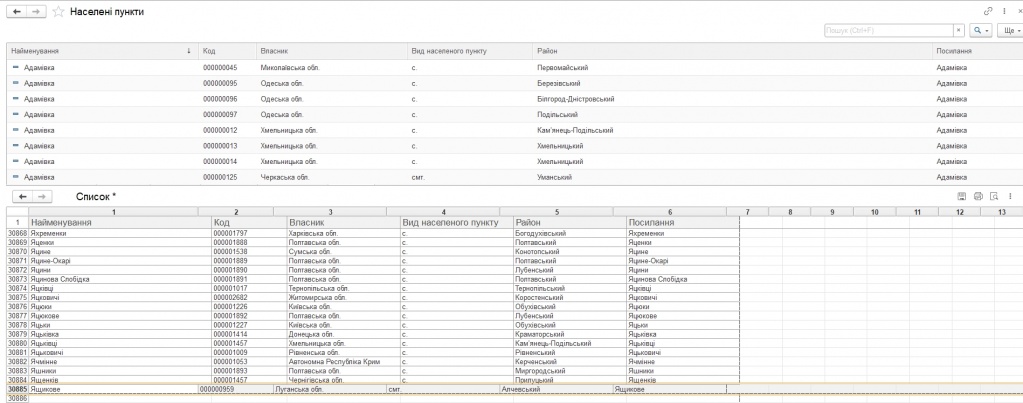This screenshot has height=403, width=1023.
Task: Click the copy link icon at top right
Action: point(989,10)
